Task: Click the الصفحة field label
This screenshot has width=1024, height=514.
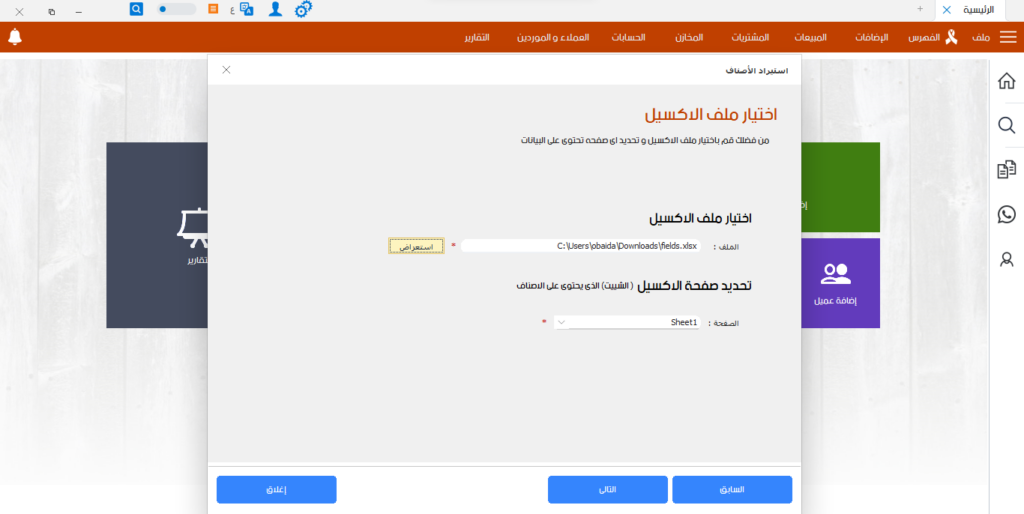Action: (x=724, y=323)
